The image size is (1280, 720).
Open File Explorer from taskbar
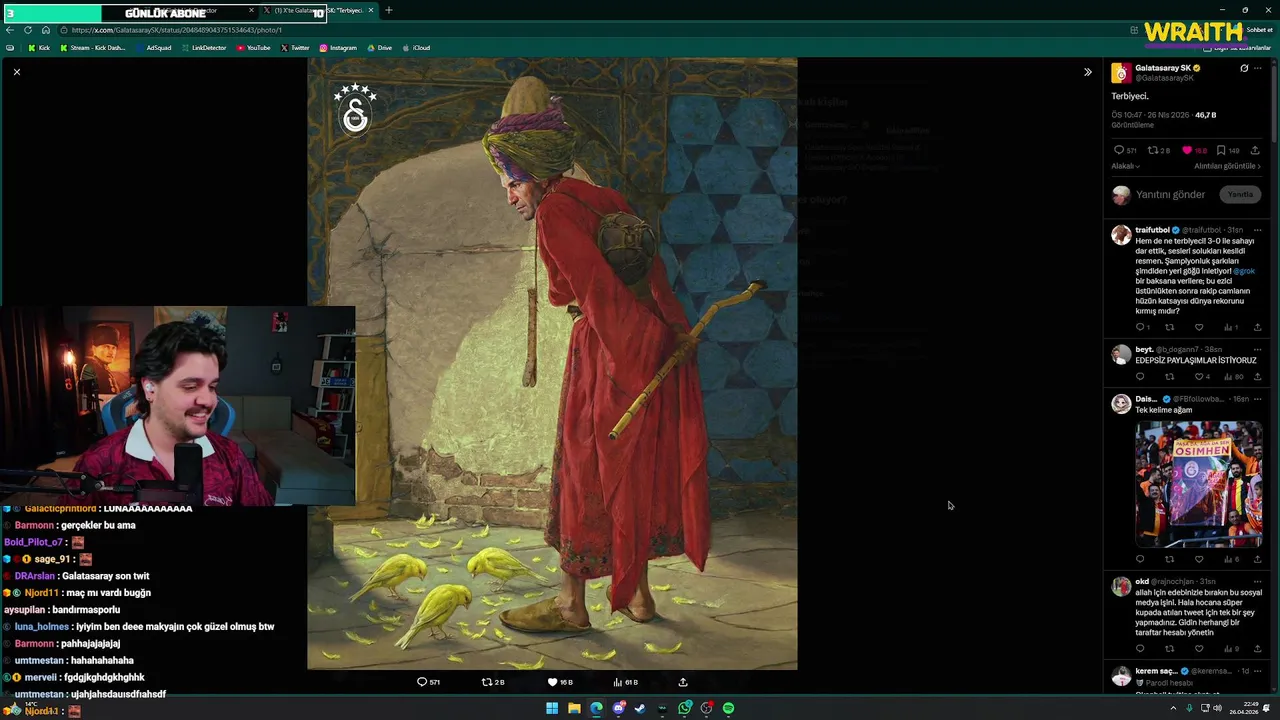click(574, 708)
